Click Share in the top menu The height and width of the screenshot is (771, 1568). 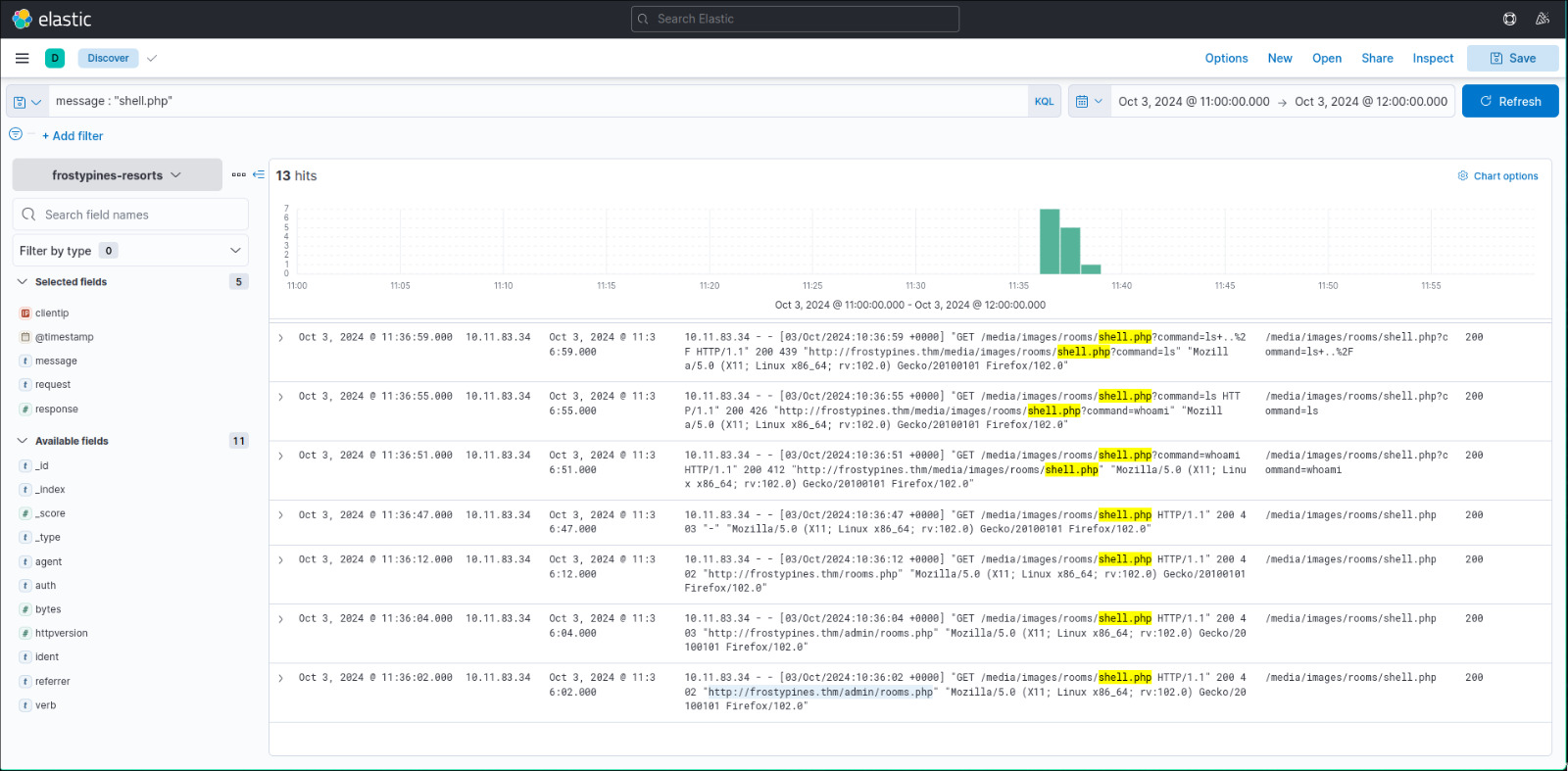[1376, 58]
